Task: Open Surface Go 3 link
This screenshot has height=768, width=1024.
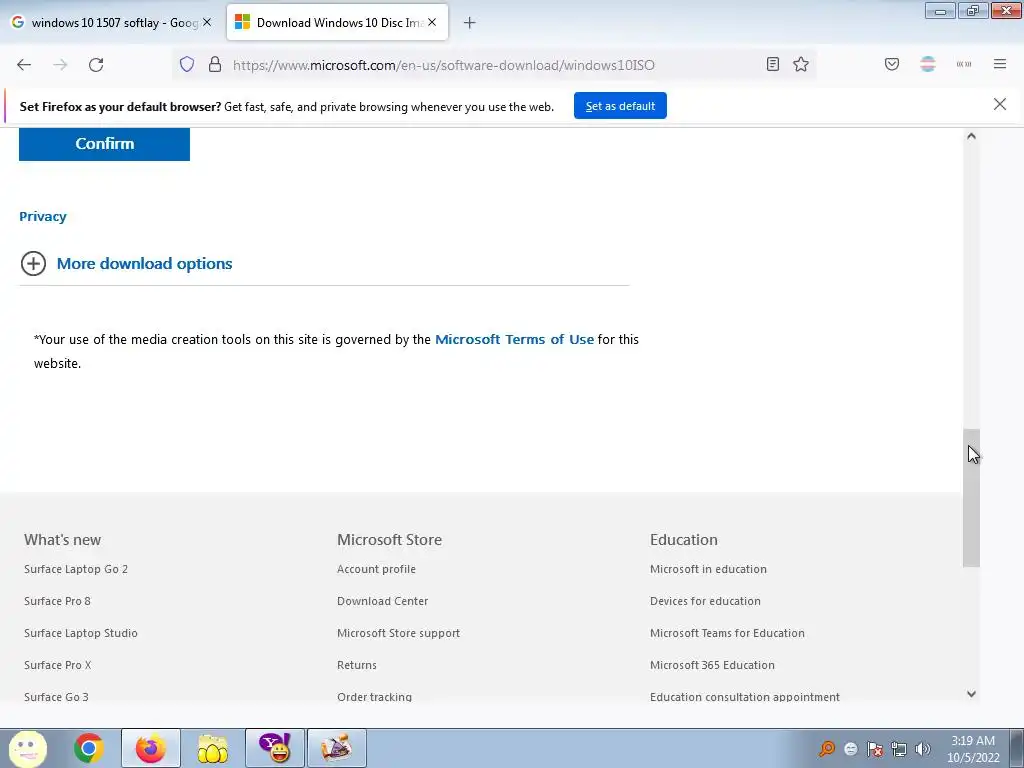Action: [56, 697]
